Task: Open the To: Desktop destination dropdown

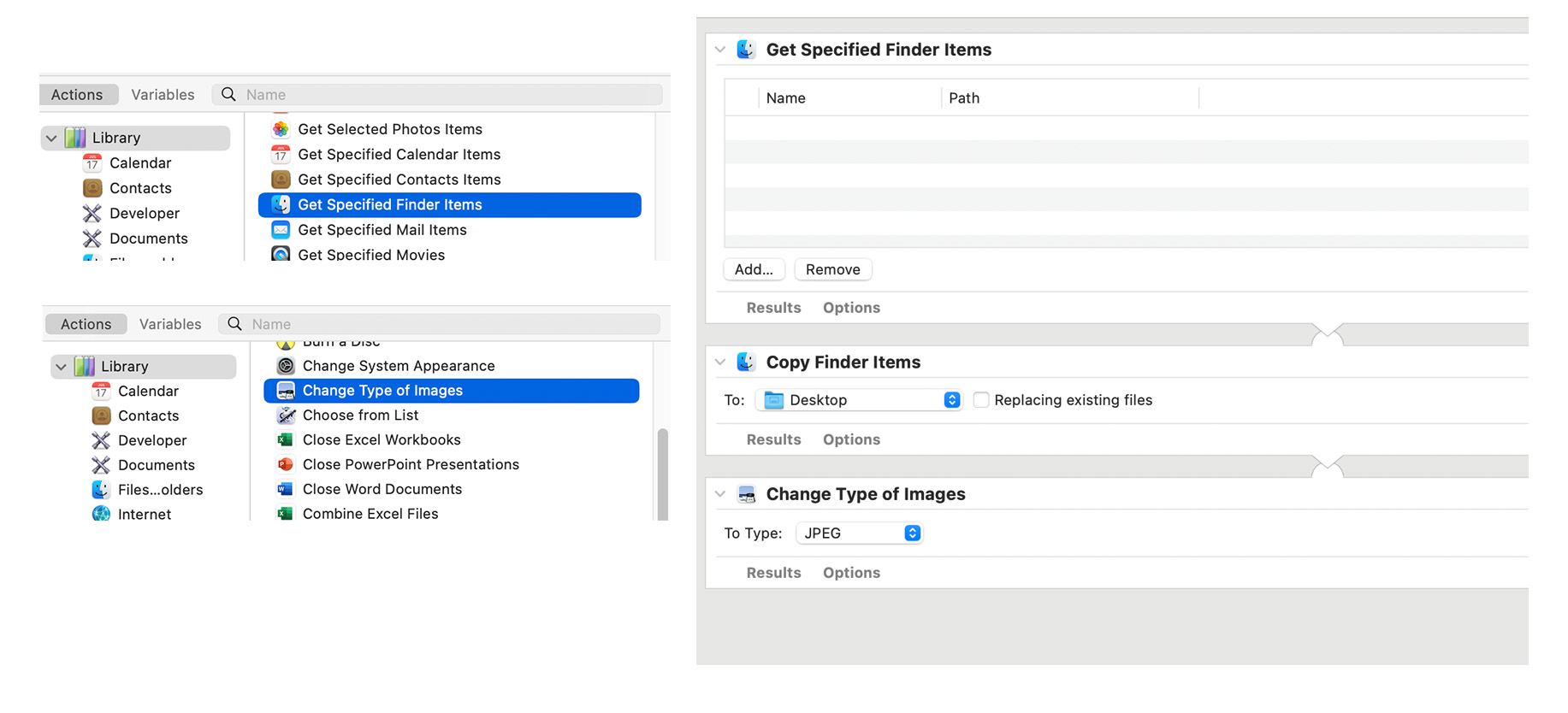Action: [859, 400]
